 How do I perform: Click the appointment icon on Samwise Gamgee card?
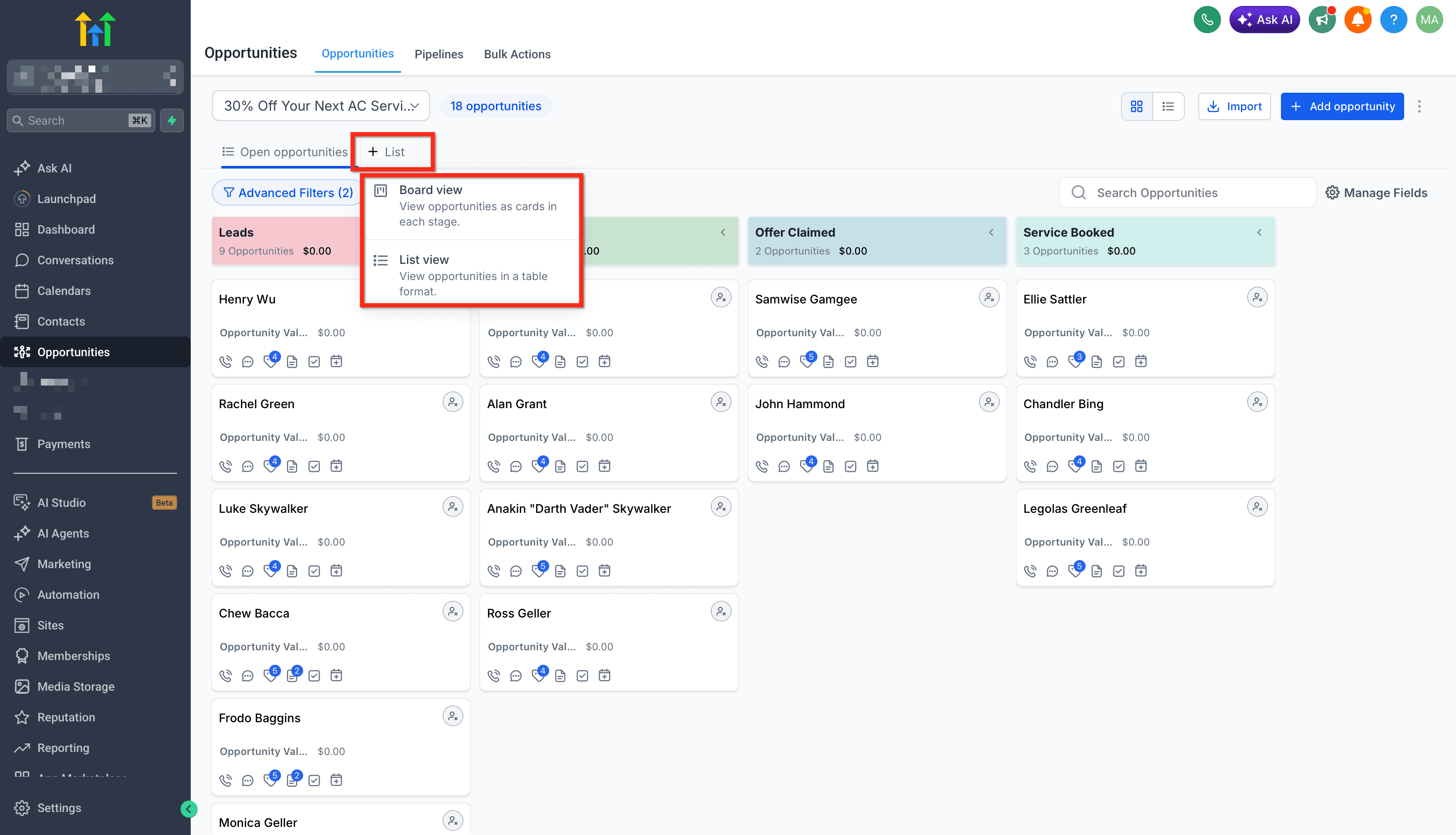pyautogui.click(x=872, y=362)
